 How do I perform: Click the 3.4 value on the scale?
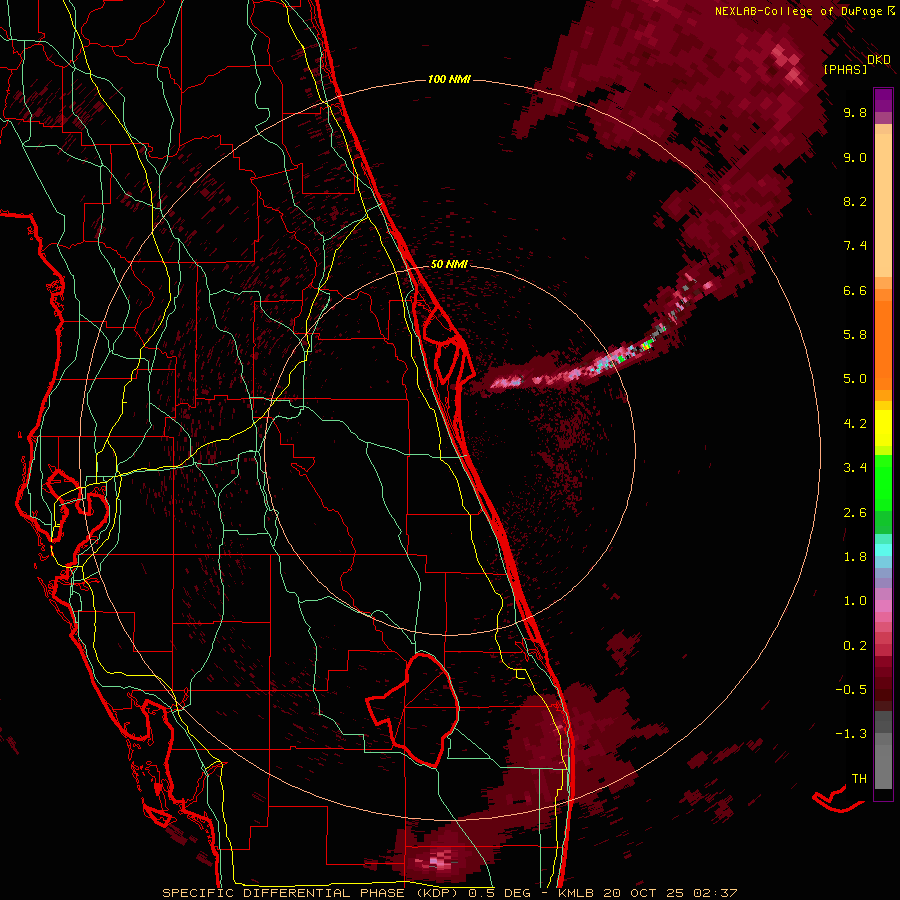point(855,468)
